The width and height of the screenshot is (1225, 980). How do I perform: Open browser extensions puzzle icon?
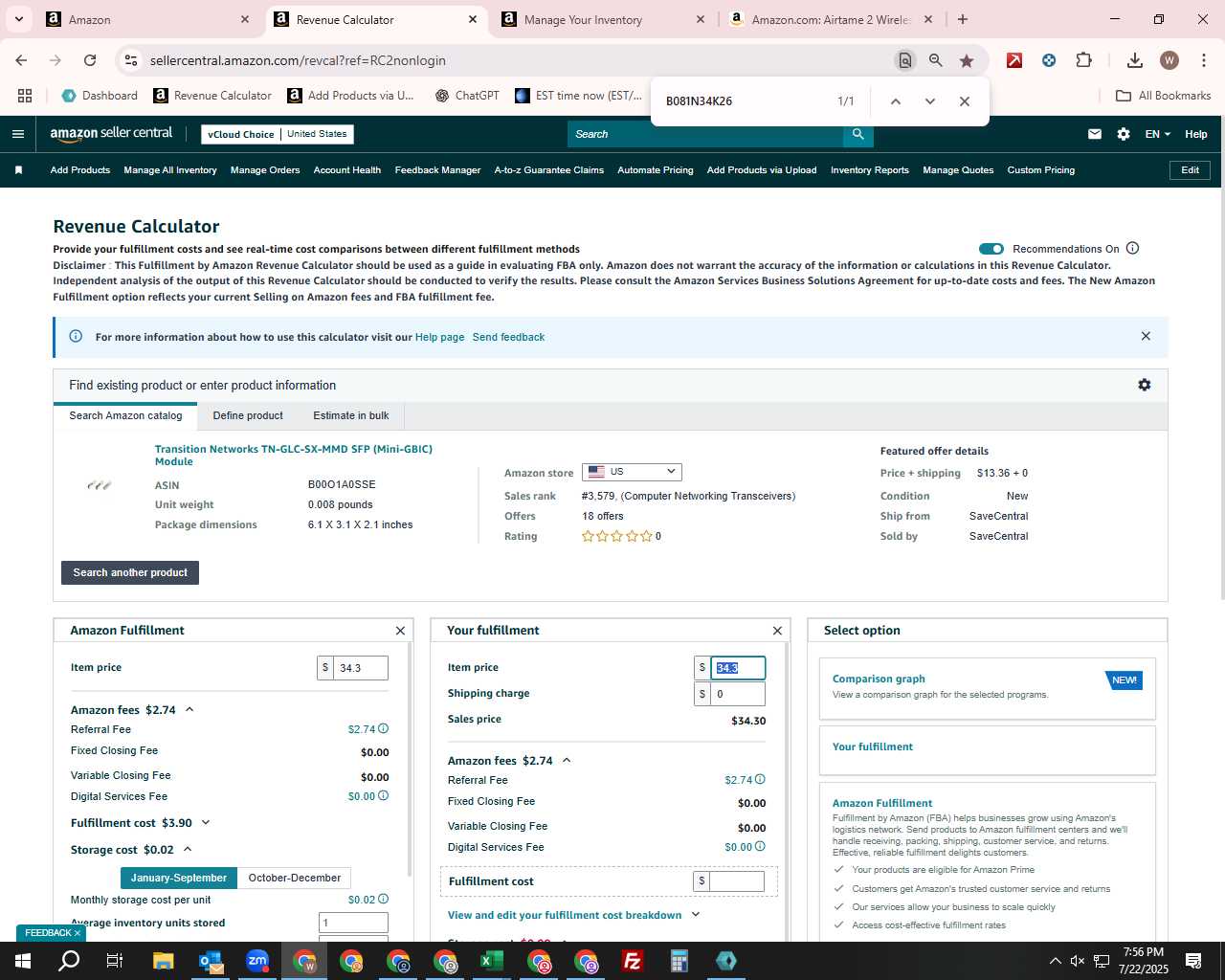click(x=1083, y=60)
